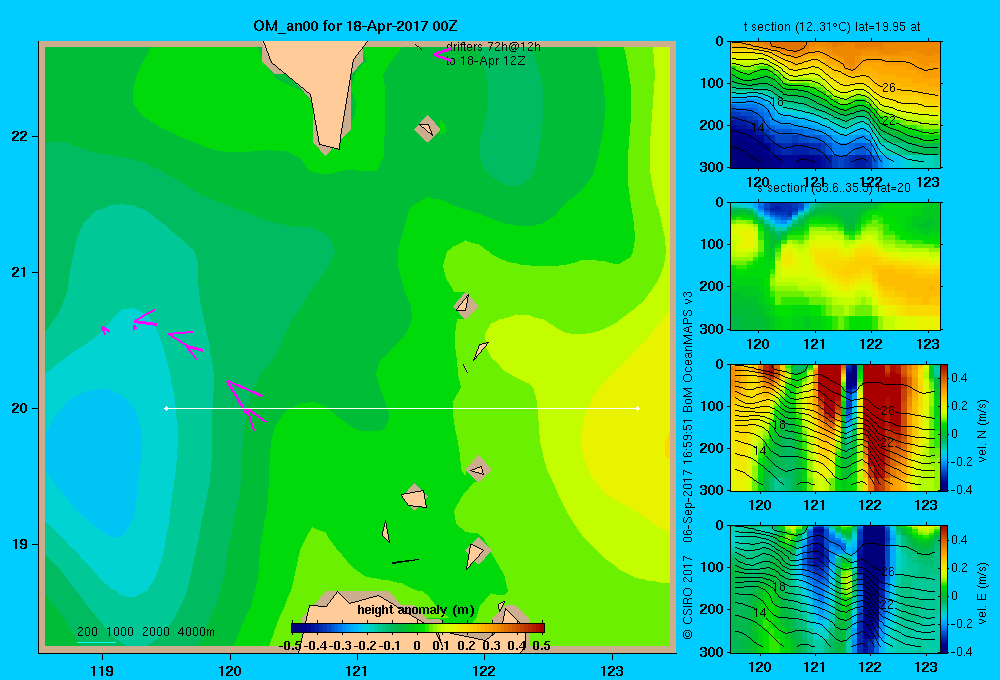The height and width of the screenshot is (680, 1000).
Task: Open the eastward velocity section plot
Action: click(x=835, y=588)
